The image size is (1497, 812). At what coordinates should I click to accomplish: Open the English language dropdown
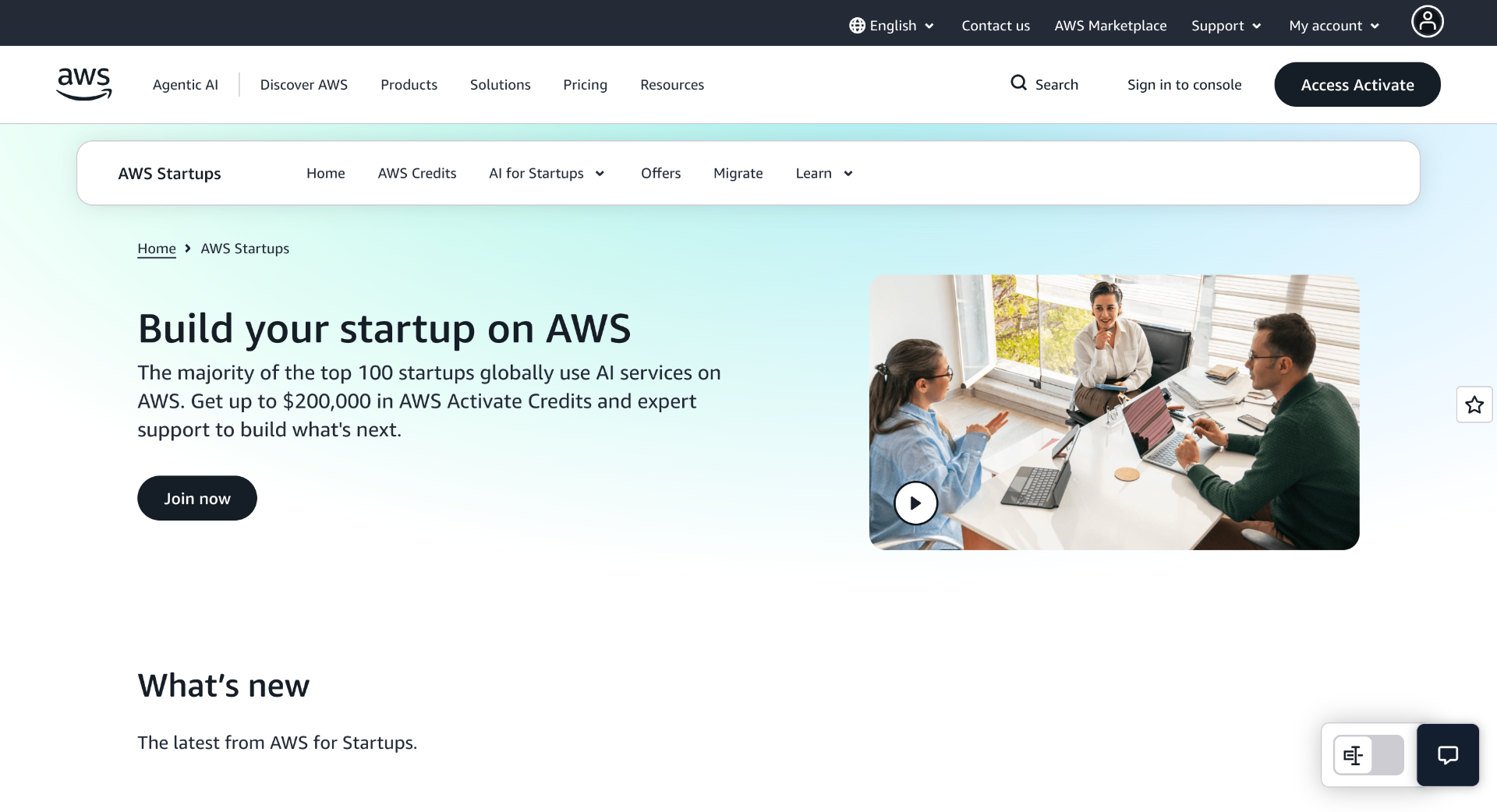tap(892, 26)
